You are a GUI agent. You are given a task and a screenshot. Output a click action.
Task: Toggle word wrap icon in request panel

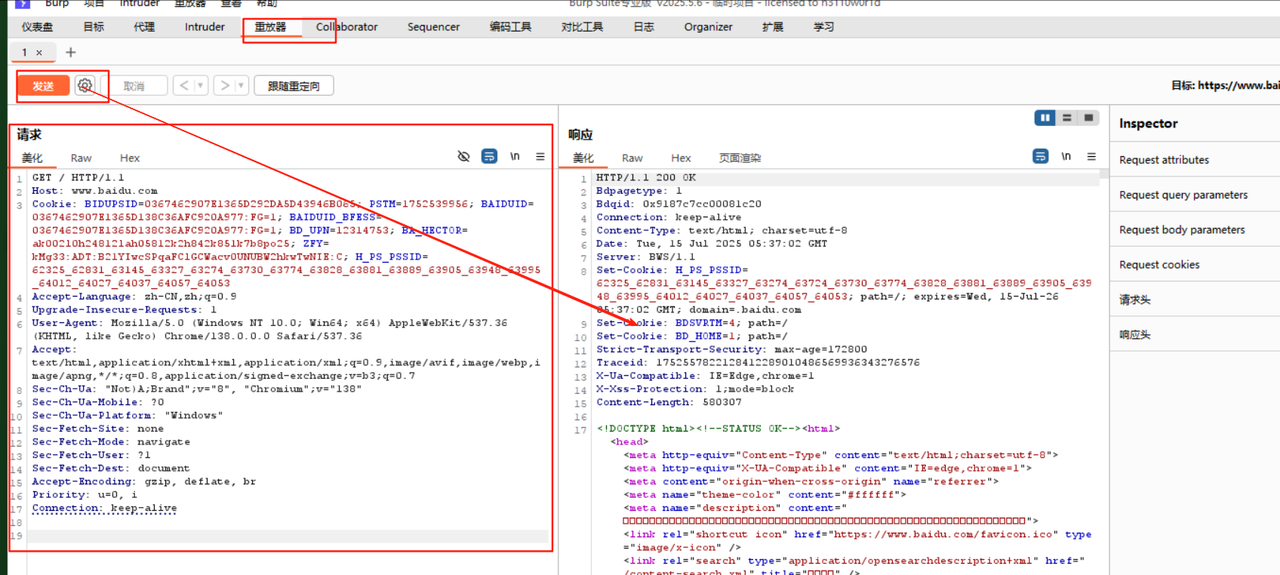click(x=489, y=157)
